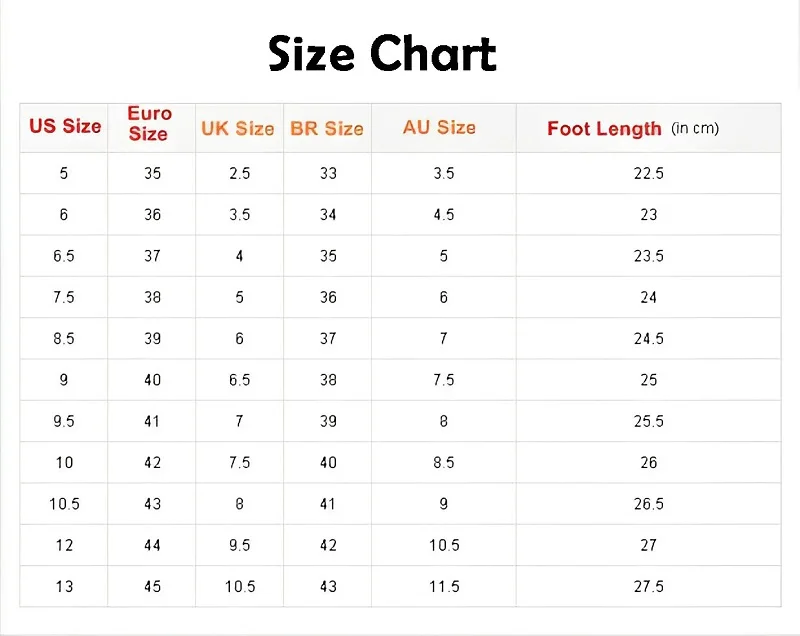Click the Foot Length header
The height and width of the screenshot is (636, 800).
click(633, 129)
